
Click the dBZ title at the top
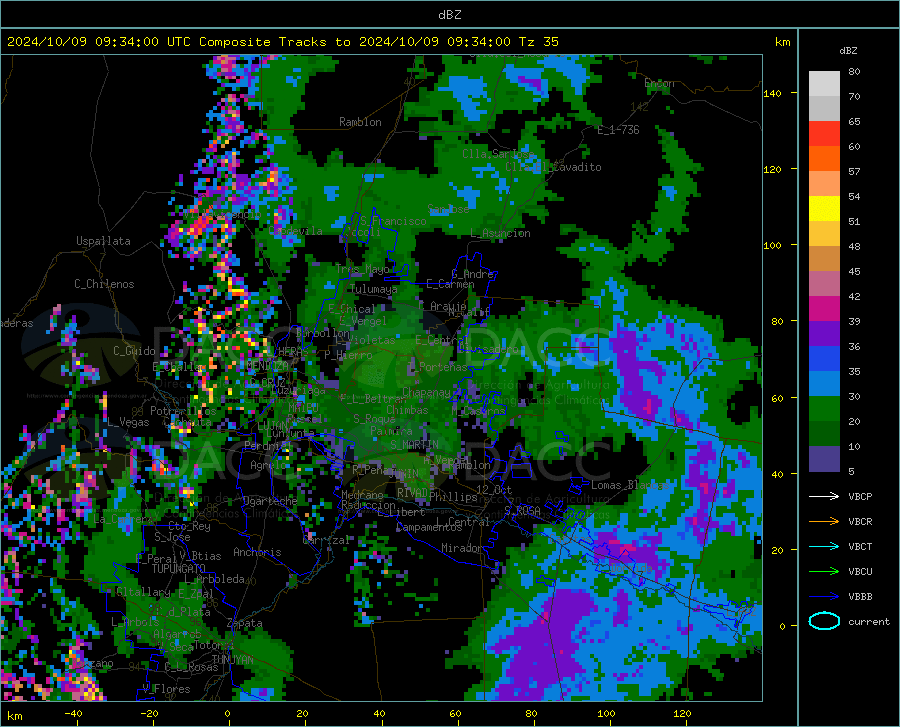449,15
